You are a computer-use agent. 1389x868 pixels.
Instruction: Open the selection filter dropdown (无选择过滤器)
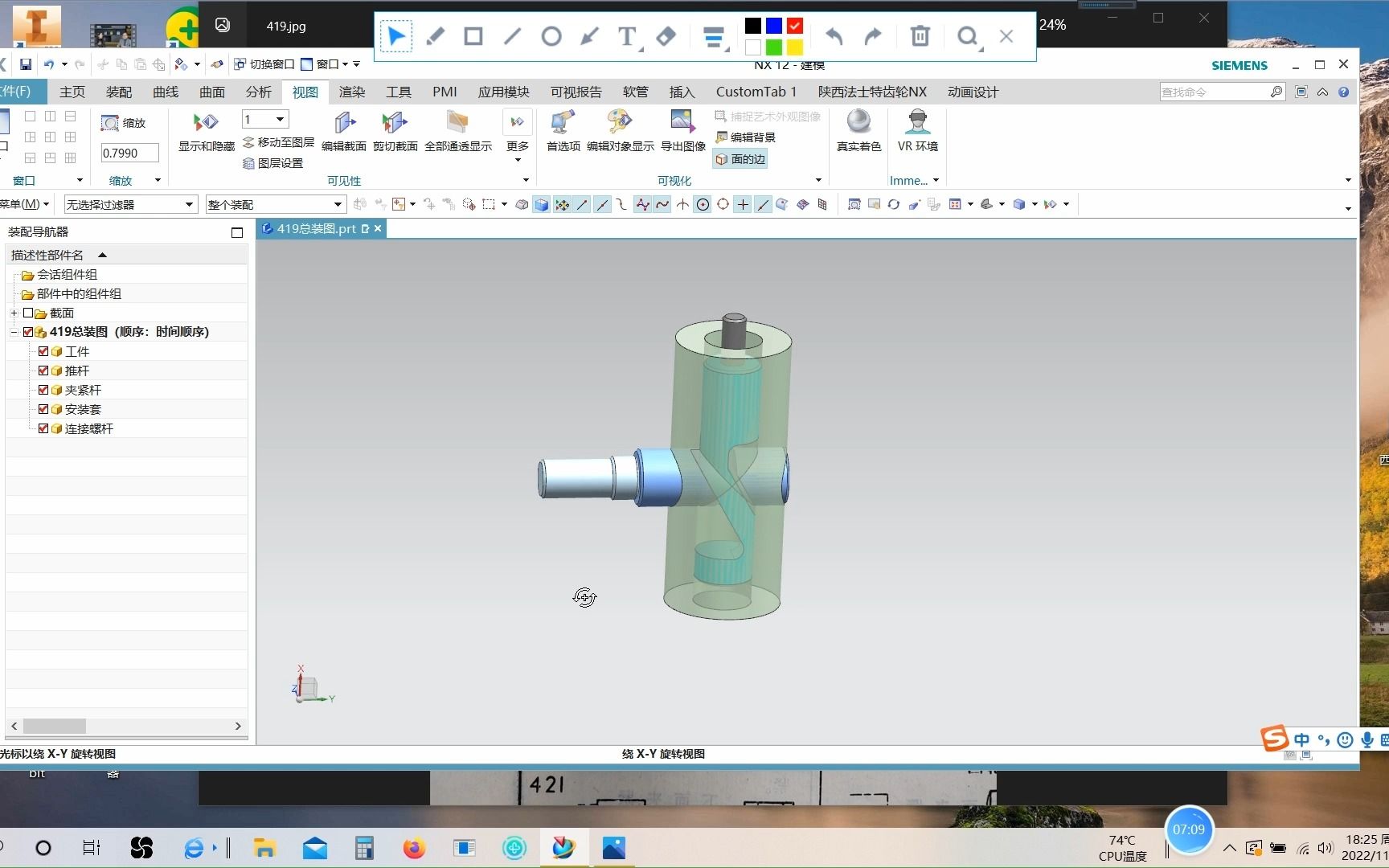coord(130,205)
